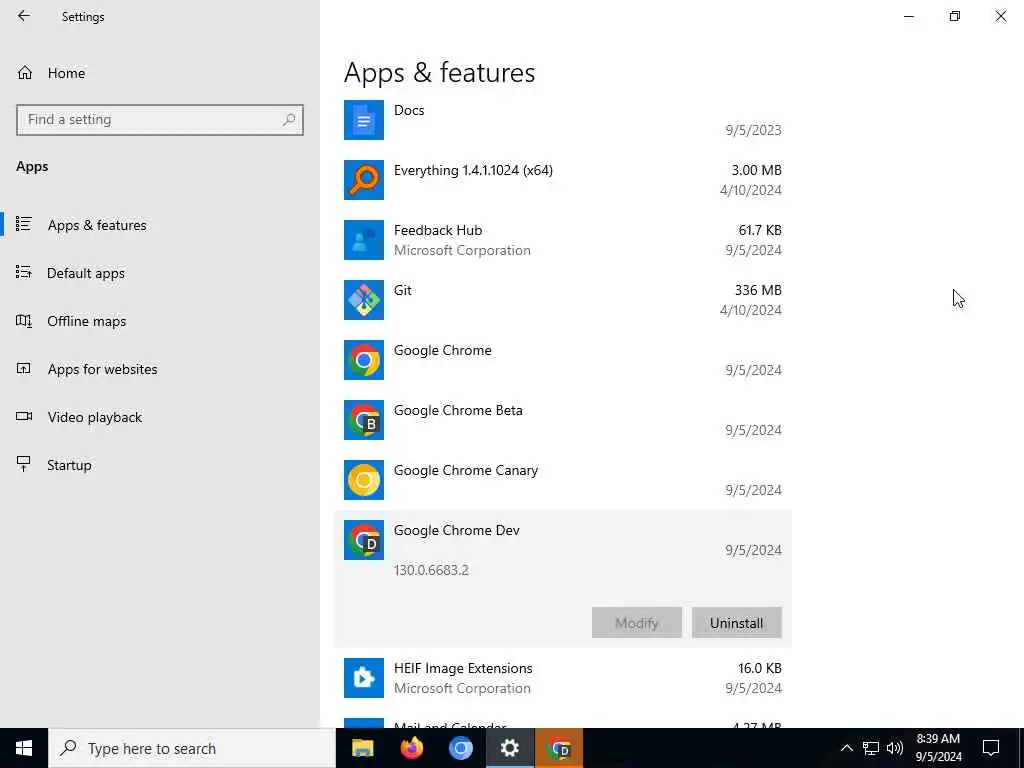Open the notification center icon
The width and height of the screenshot is (1024, 768).
pyautogui.click(x=991, y=748)
